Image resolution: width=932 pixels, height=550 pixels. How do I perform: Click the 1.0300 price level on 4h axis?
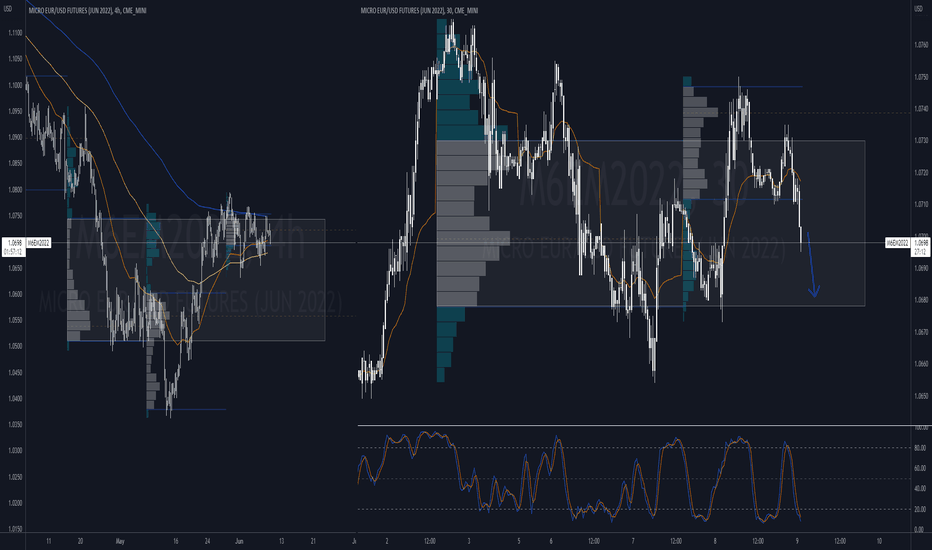coord(15,451)
